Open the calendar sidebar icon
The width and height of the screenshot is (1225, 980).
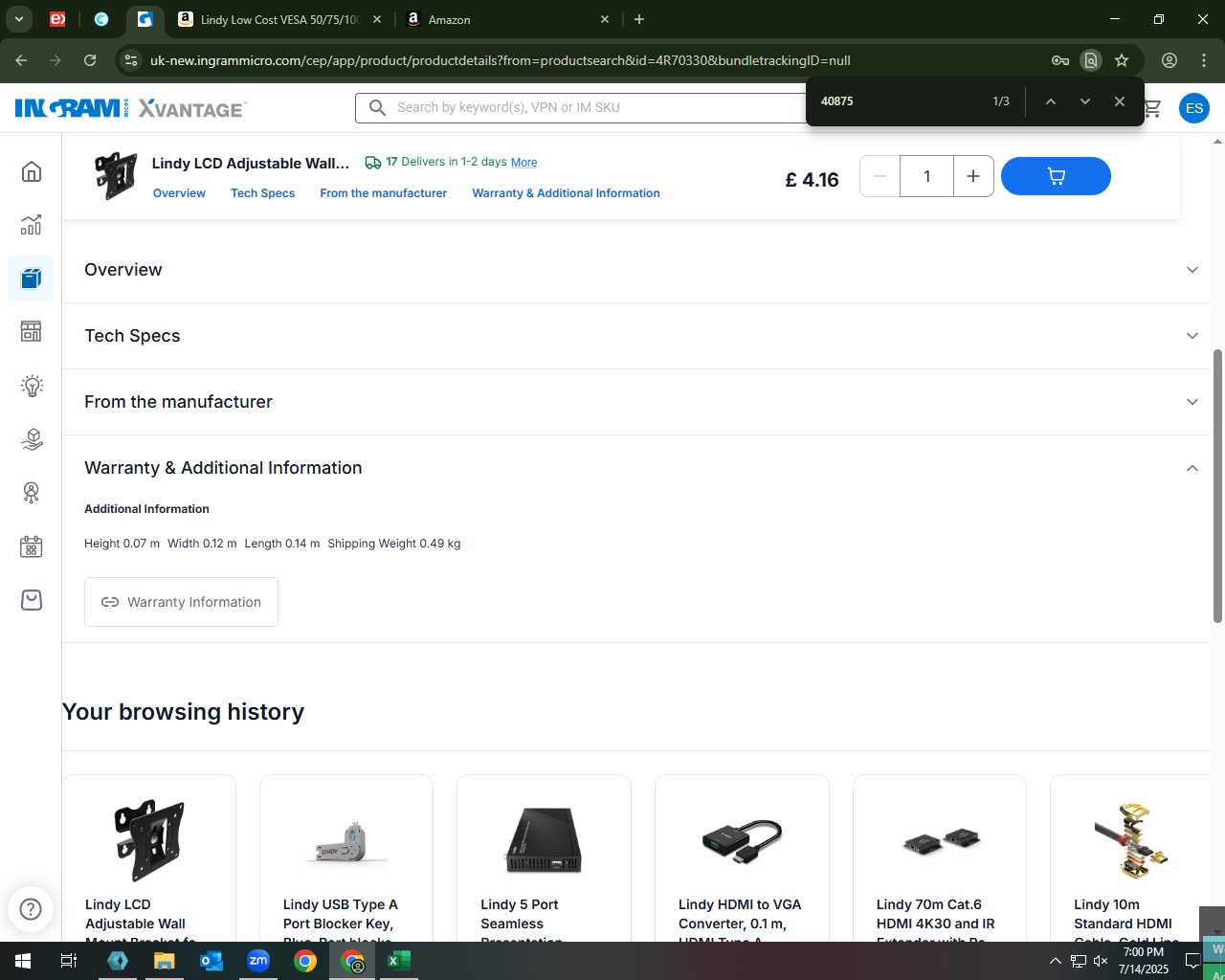coord(32,546)
